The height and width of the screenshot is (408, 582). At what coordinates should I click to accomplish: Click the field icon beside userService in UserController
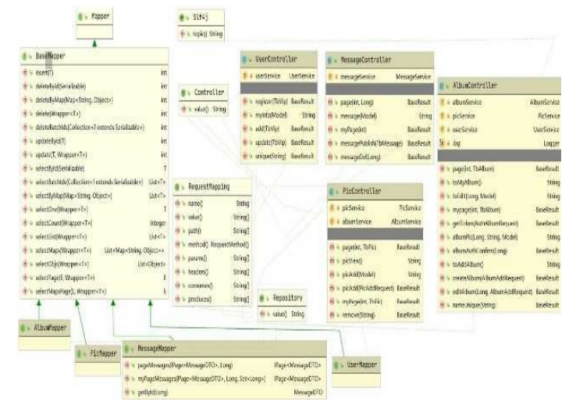click(245, 76)
